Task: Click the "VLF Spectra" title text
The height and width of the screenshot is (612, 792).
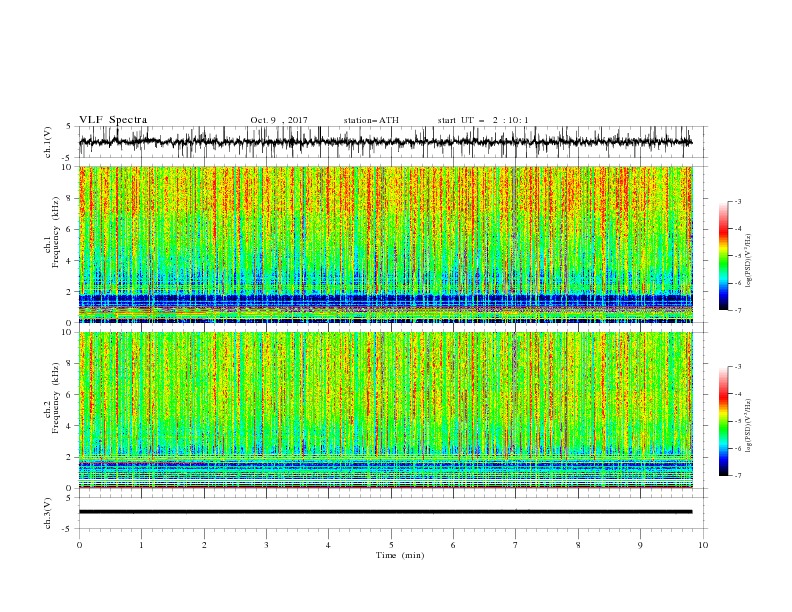Action: tap(113, 120)
